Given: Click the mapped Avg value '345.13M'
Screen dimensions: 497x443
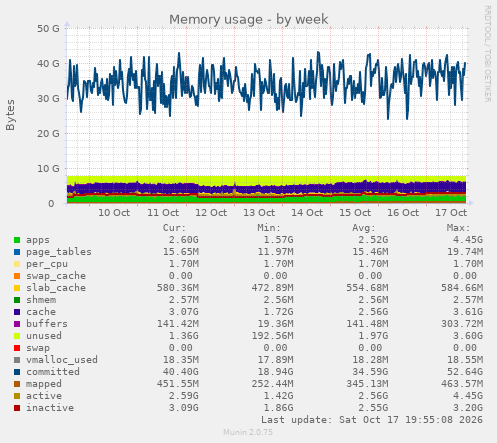Looking at the screenshot, I should point(367,384).
